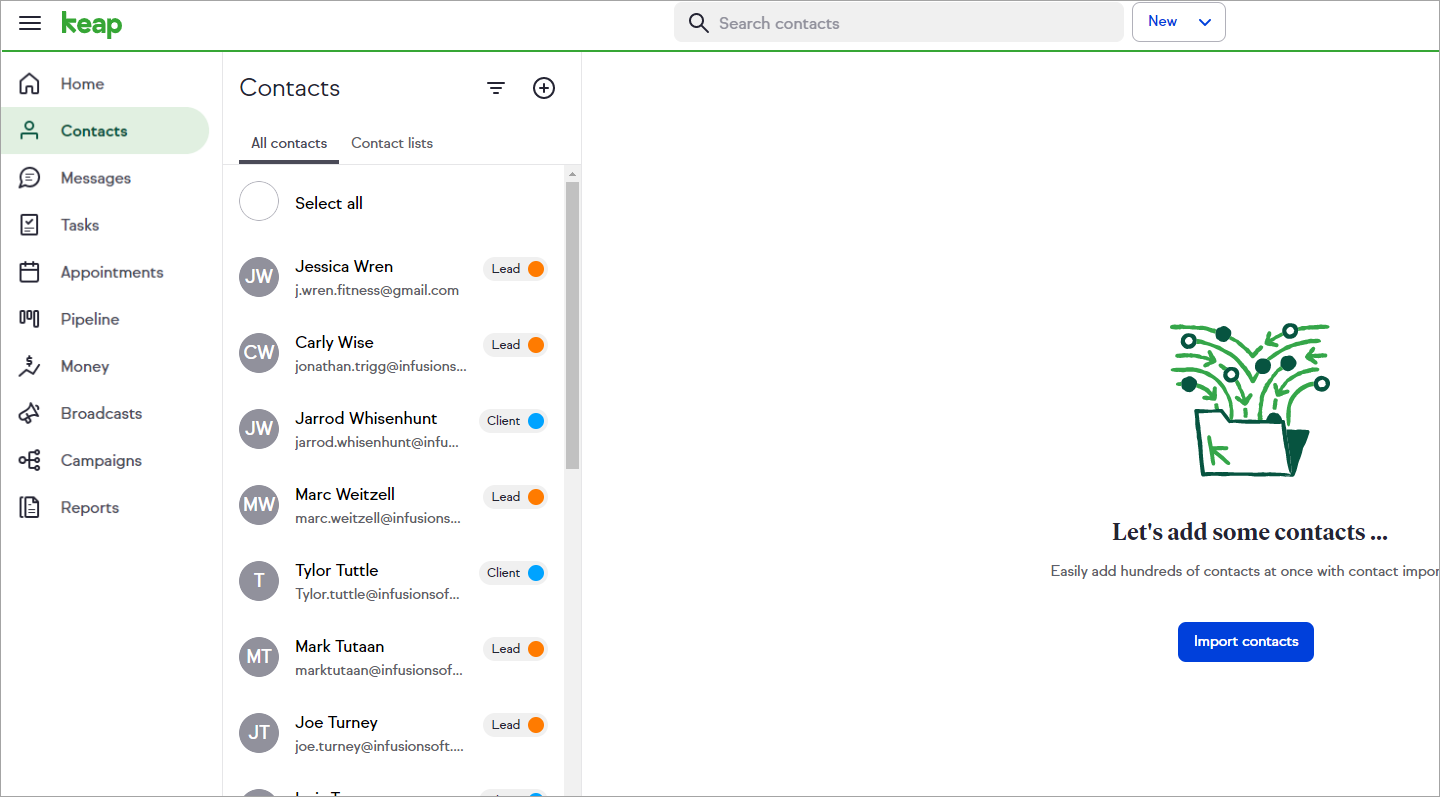Image resolution: width=1440 pixels, height=797 pixels.
Task: Click Tylor Tuttle's Client status badge
Action: click(x=513, y=573)
